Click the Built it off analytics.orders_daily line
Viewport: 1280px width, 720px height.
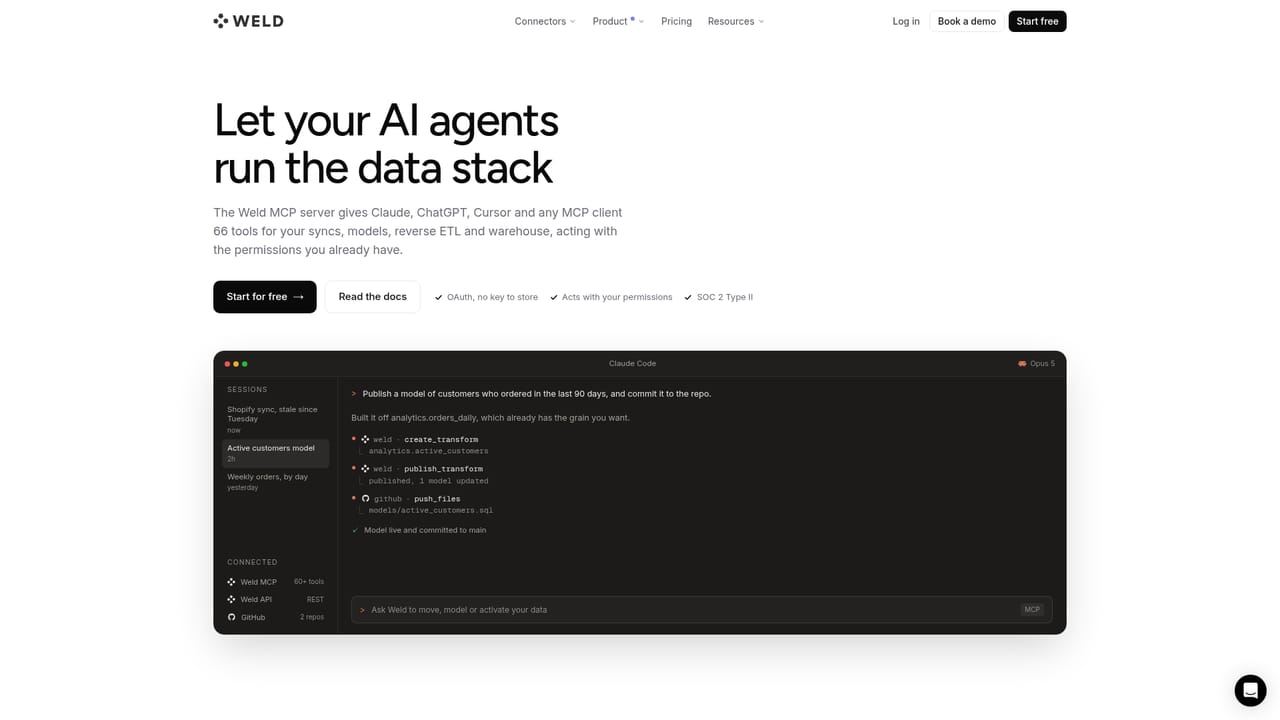pyautogui.click(x=490, y=418)
